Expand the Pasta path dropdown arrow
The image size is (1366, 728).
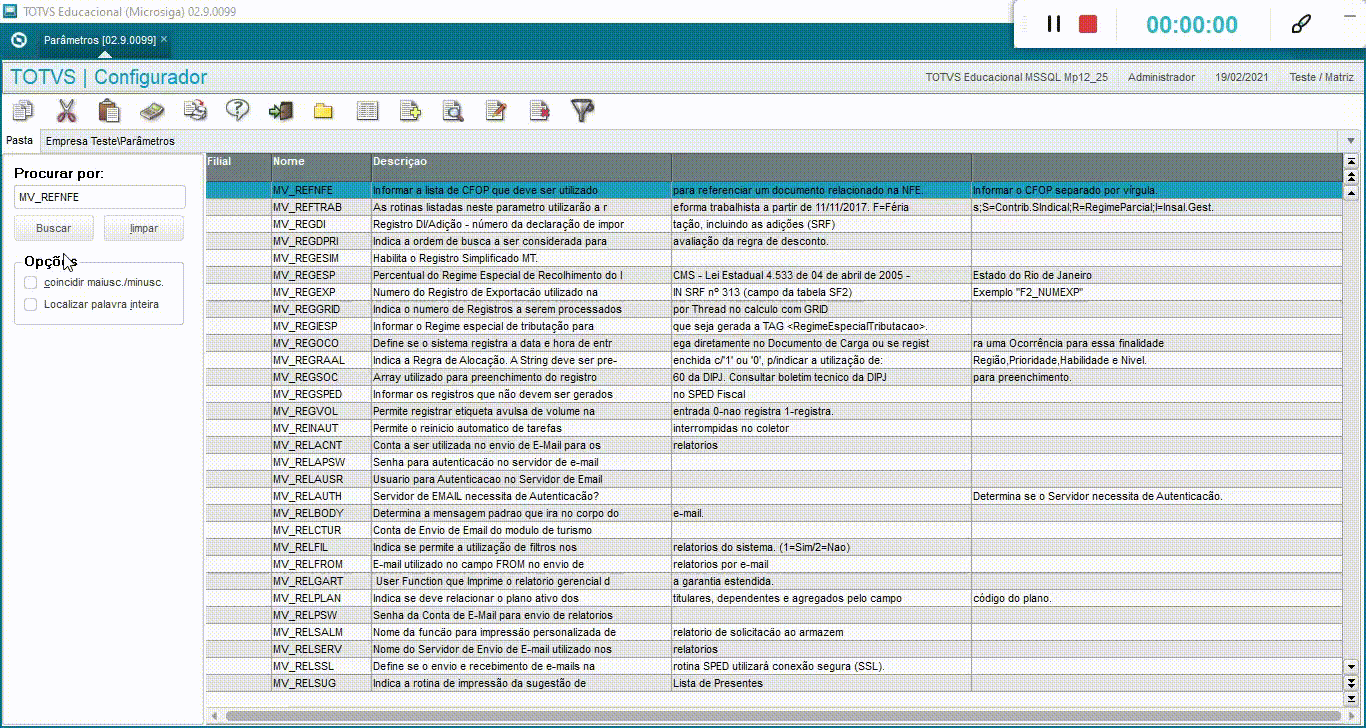(1352, 141)
